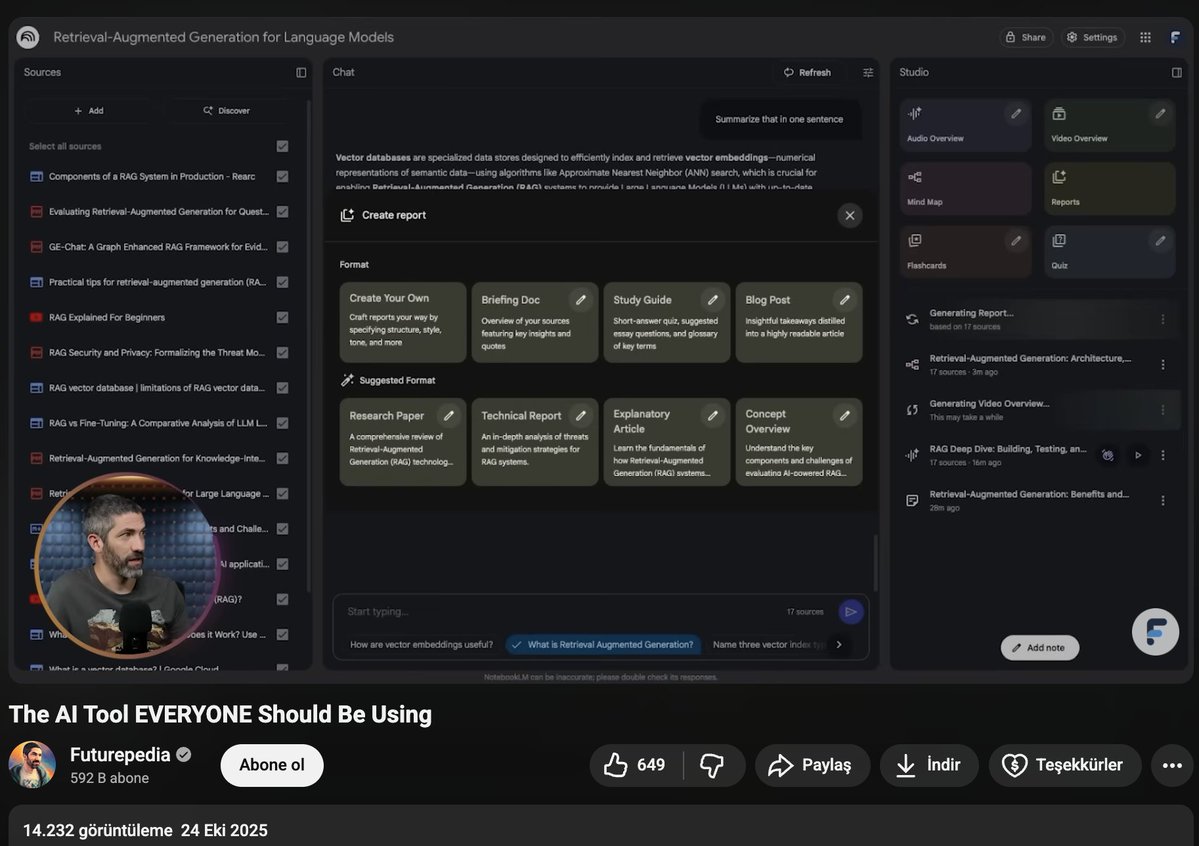
Task: Edit the Audio Overview pencil icon
Action: [x=1015, y=114]
